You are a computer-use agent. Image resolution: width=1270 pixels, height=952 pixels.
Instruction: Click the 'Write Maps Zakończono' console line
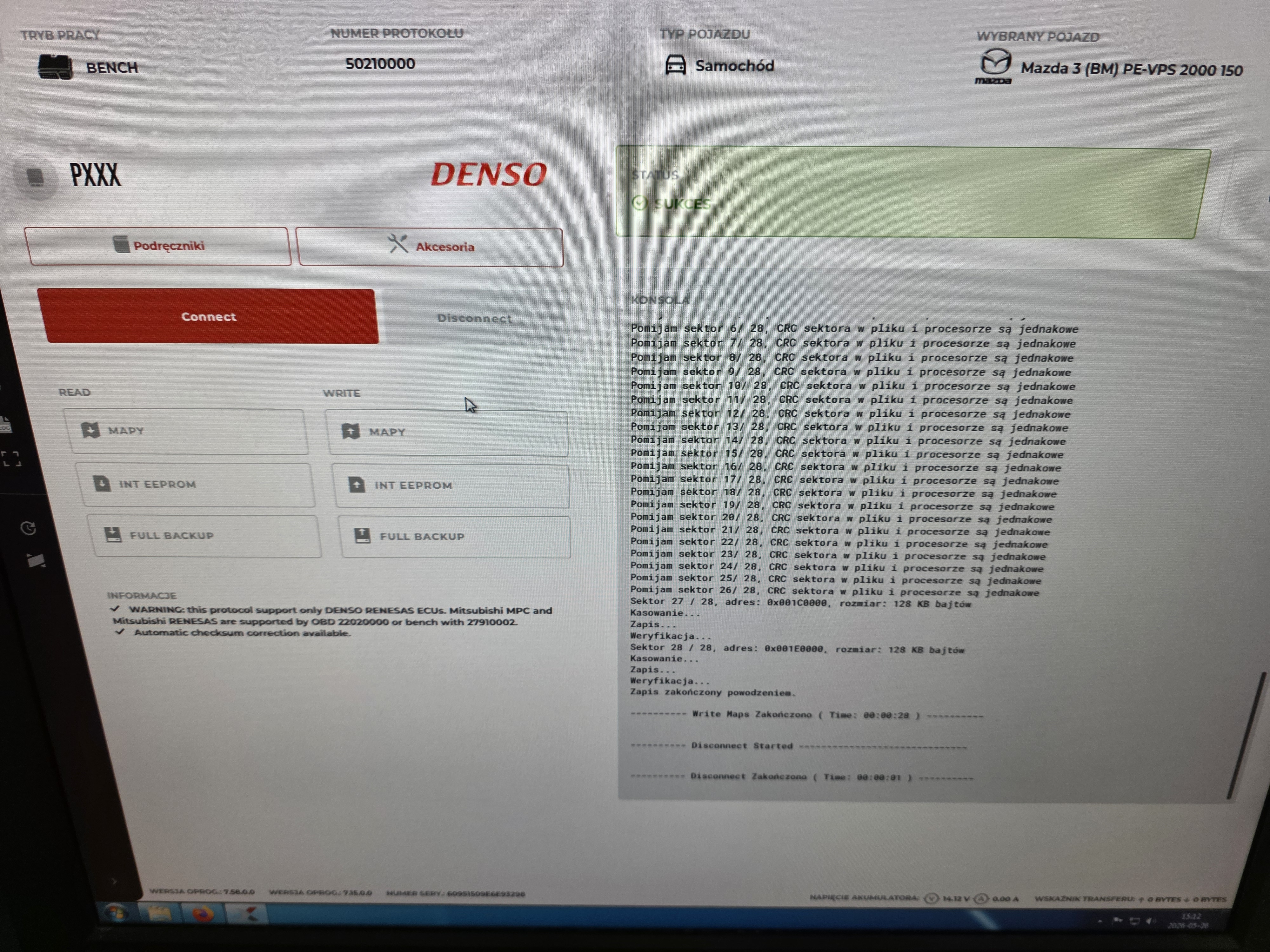[x=807, y=715]
